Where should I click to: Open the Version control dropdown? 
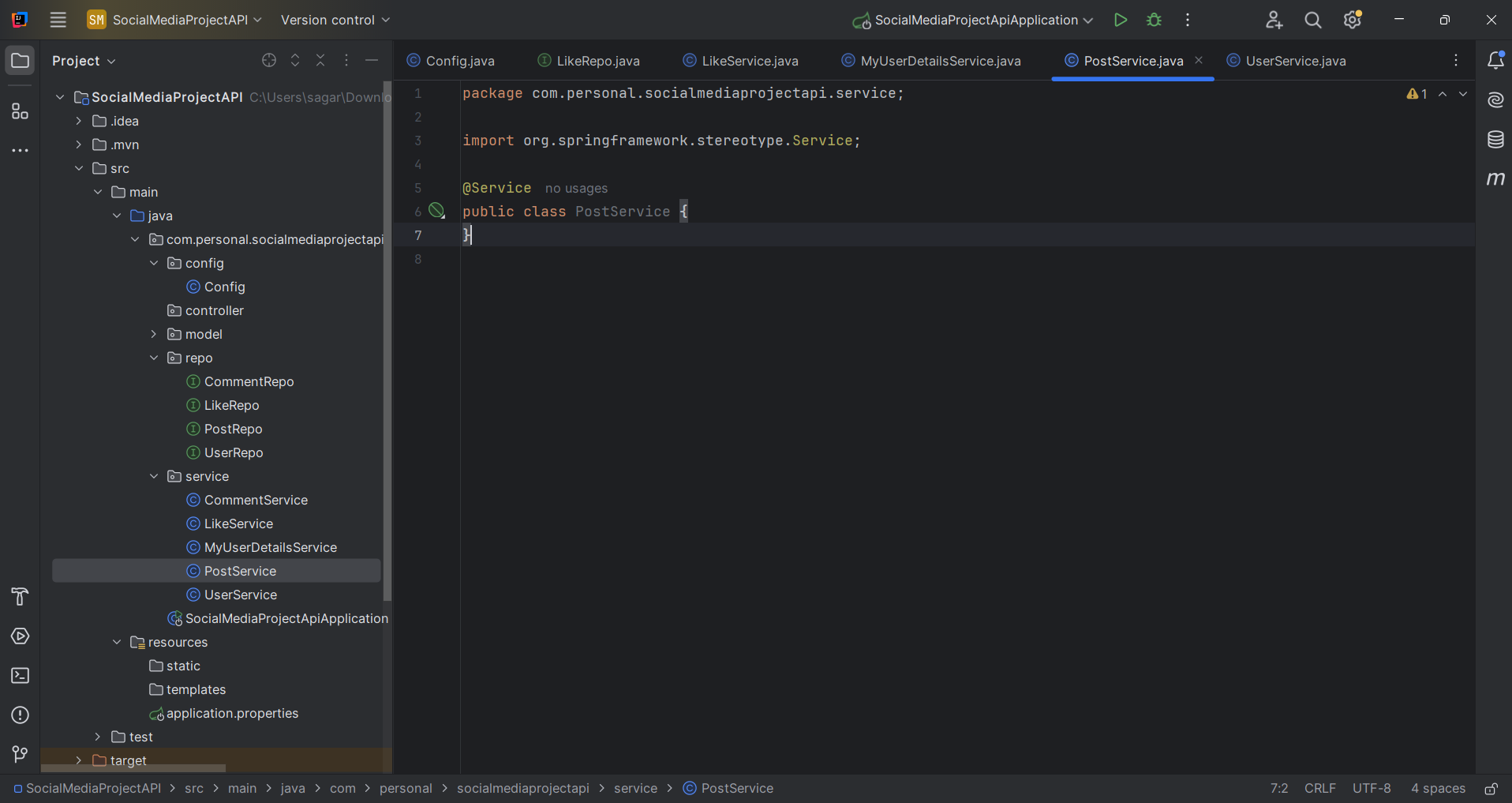(x=335, y=20)
